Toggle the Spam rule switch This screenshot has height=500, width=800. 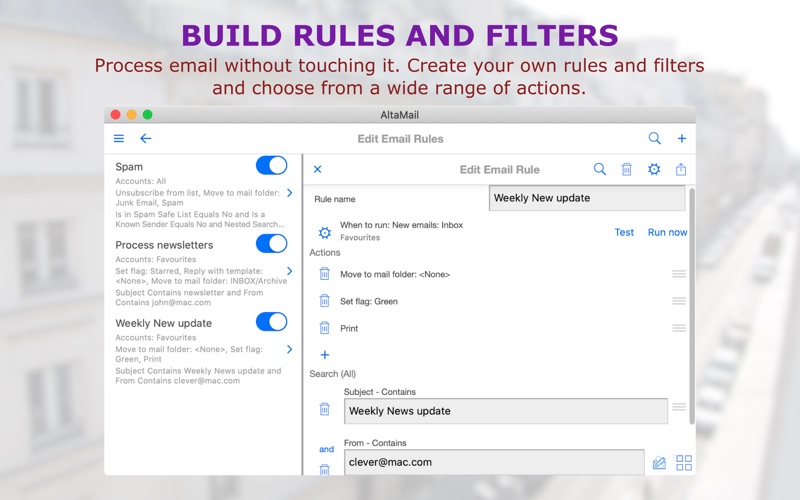[x=271, y=165]
